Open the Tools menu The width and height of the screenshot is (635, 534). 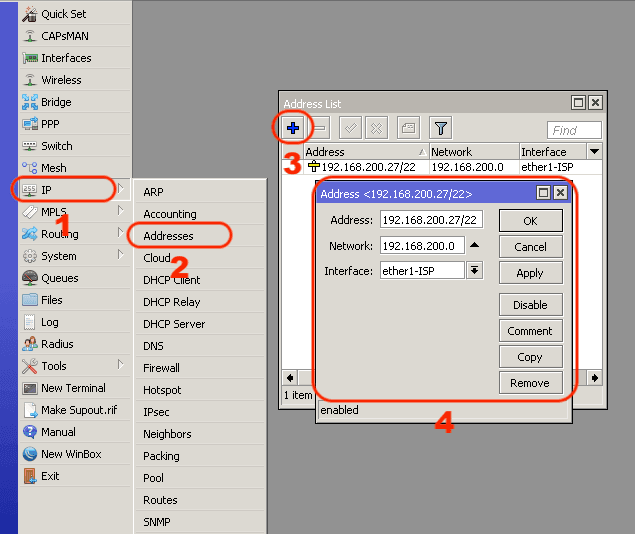coord(75,366)
